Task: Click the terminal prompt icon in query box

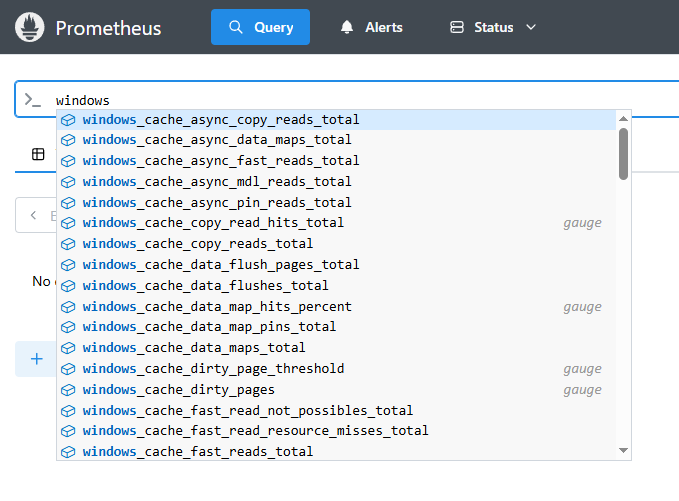Action: (x=32, y=100)
